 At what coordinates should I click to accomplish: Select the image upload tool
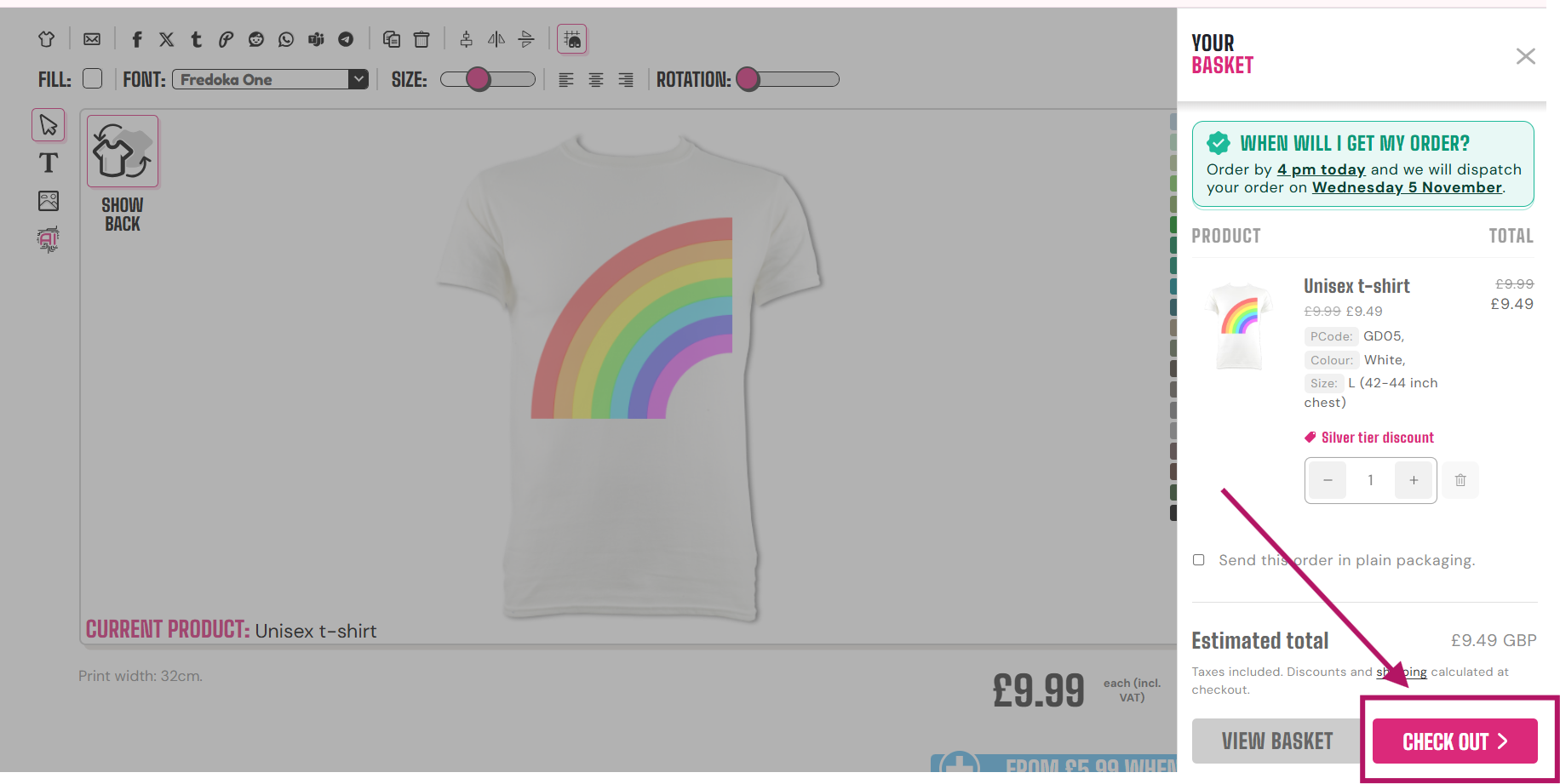click(x=49, y=201)
